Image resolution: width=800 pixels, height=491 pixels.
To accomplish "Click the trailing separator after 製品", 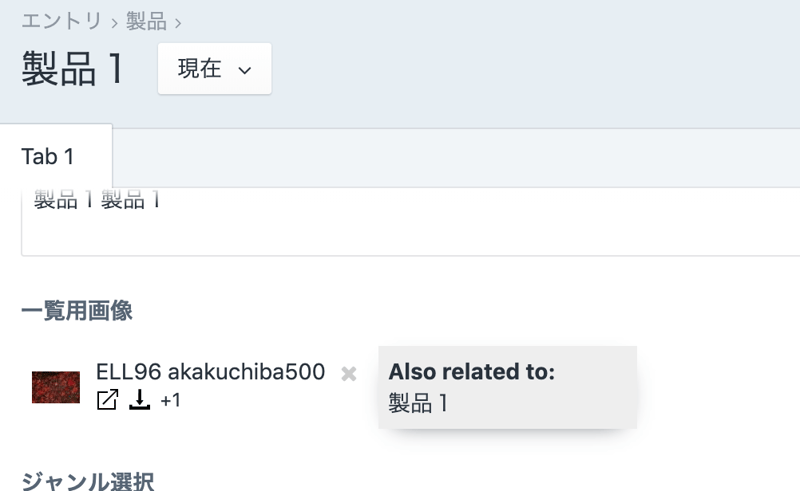I will pos(178,22).
